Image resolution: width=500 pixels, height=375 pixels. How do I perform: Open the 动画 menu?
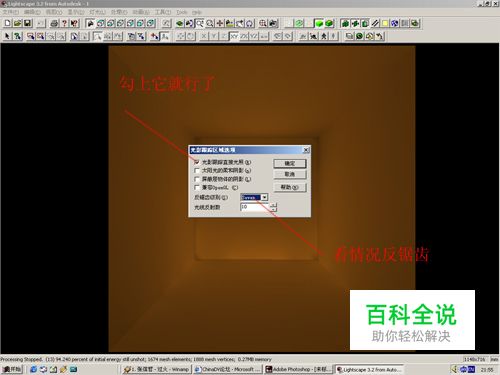[141, 12]
